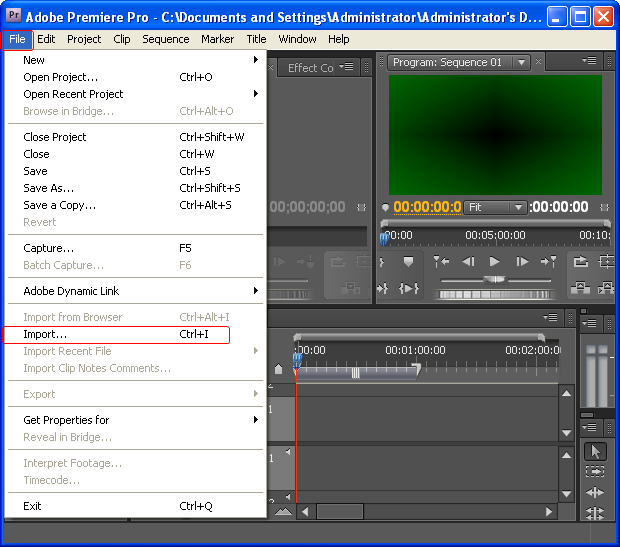Set an unnumbered marker in Program monitor
This screenshot has height=547, width=620.
tap(408, 261)
